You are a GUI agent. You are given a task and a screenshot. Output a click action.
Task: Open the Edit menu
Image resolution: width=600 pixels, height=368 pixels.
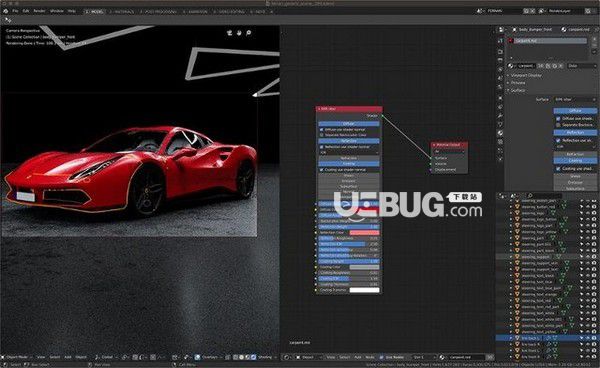[26, 11]
